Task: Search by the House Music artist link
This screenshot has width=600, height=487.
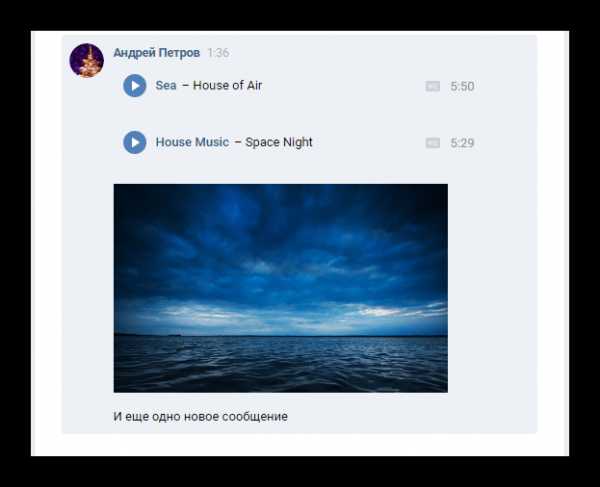Action: point(192,142)
